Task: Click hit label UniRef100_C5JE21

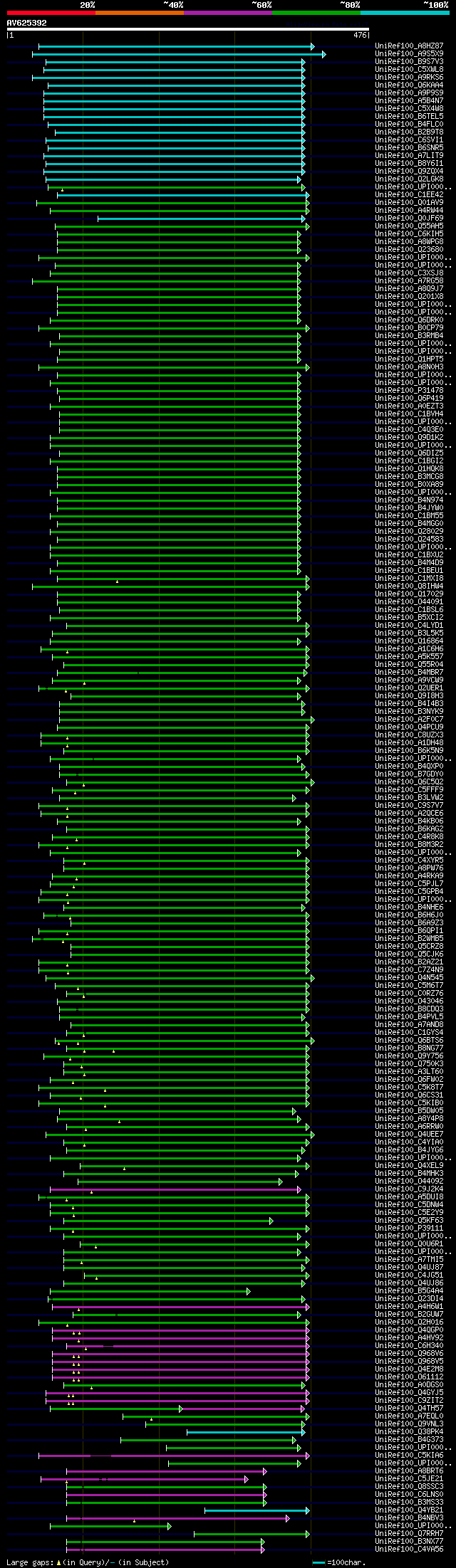Action: point(409,1479)
